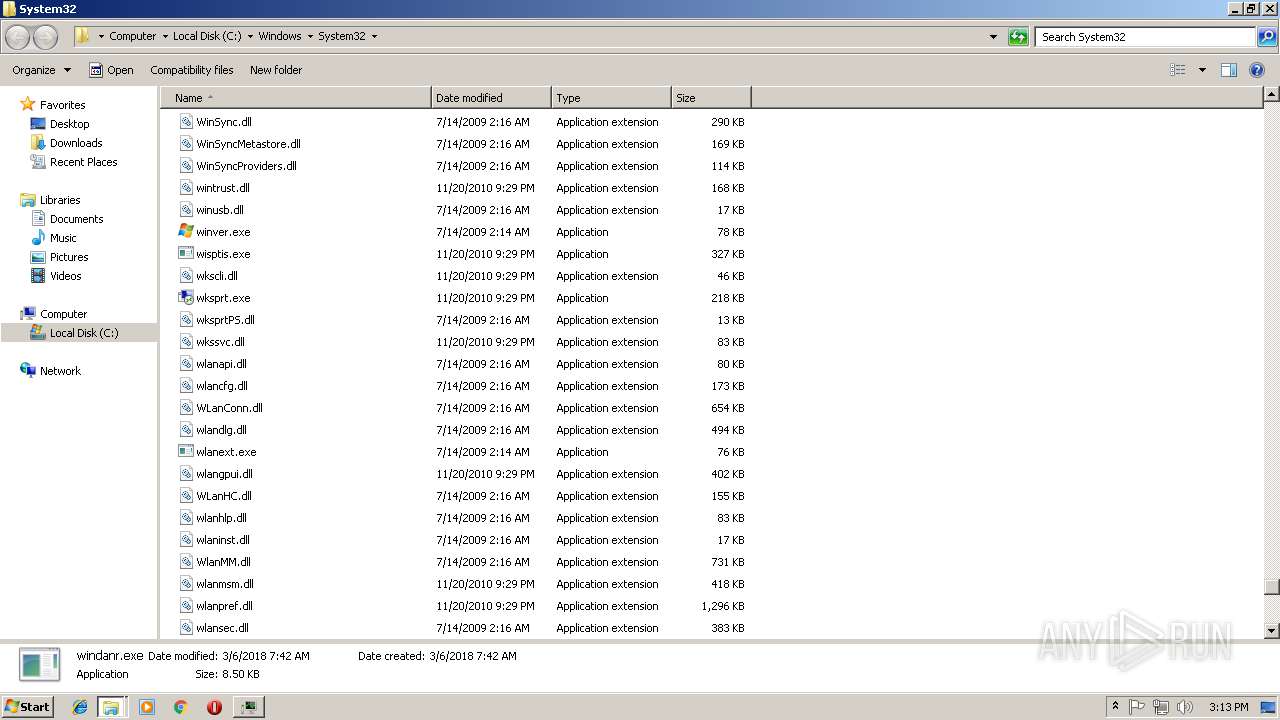
Task: Sort by the Type column header
Action: [x=611, y=98]
